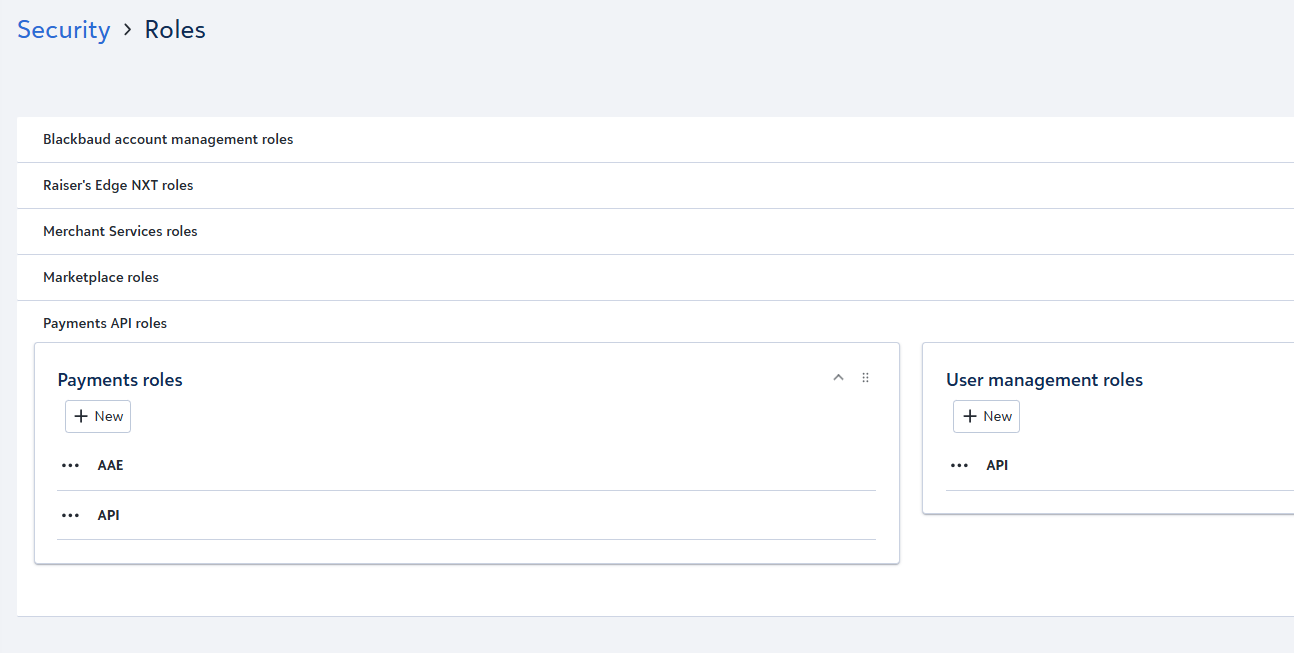Open context menu for AAE role
This screenshot has width=1294, height=653.
(70, 466)
